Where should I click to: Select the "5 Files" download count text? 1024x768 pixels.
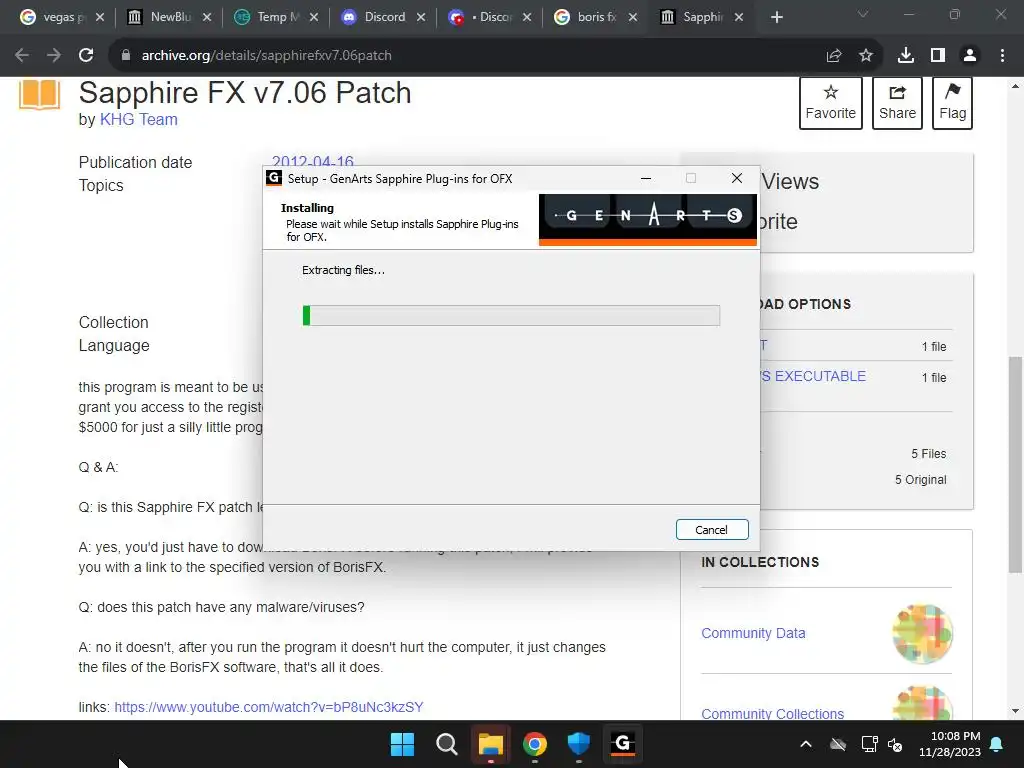click(929, 453)
